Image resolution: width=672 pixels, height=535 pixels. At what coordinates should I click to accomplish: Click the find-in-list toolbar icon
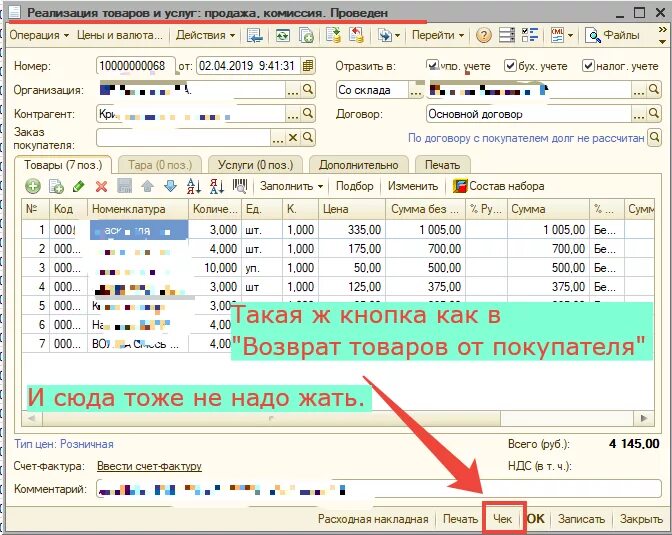[255, 36]
